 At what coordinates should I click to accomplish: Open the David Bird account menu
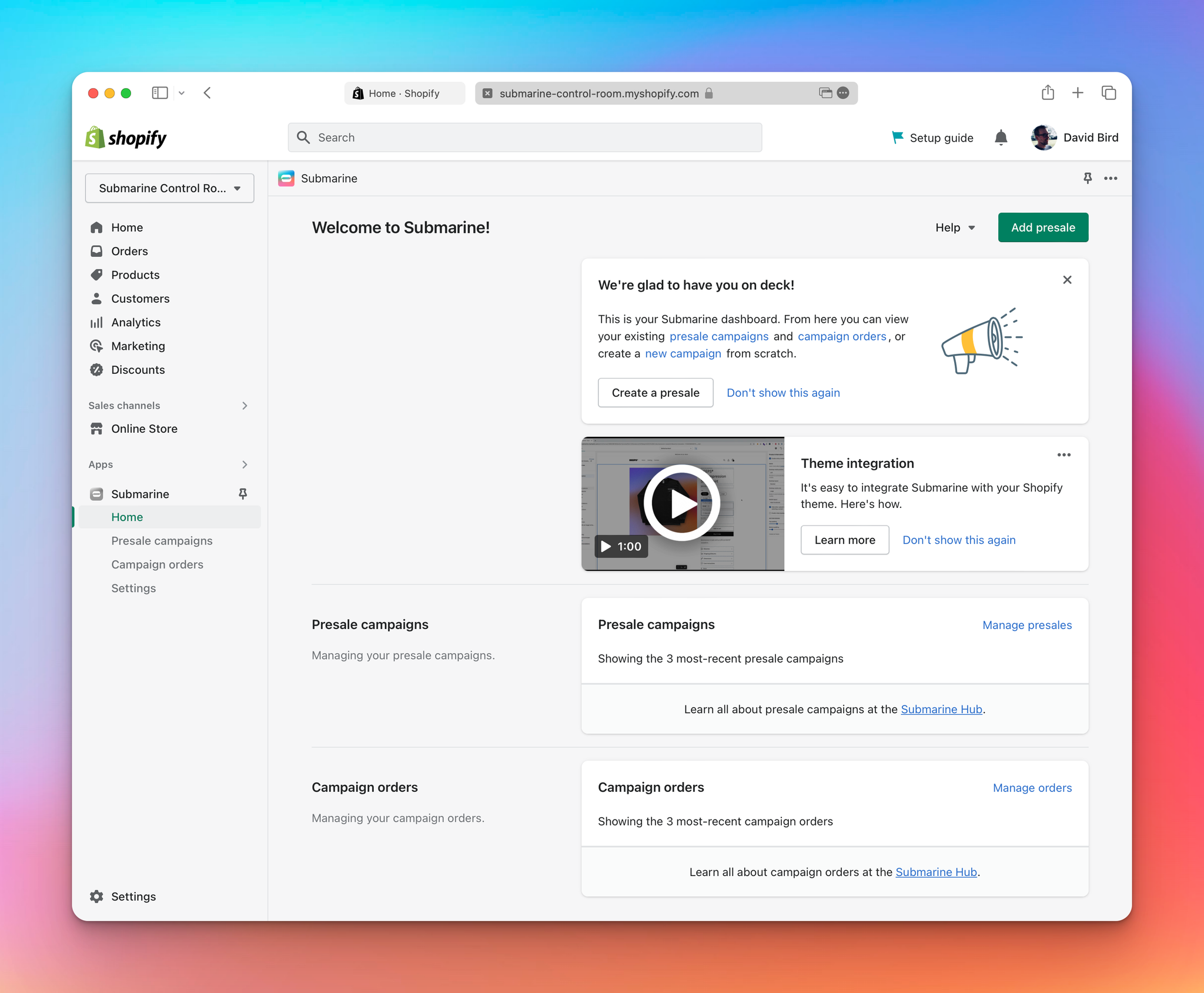coord(1075,138)
